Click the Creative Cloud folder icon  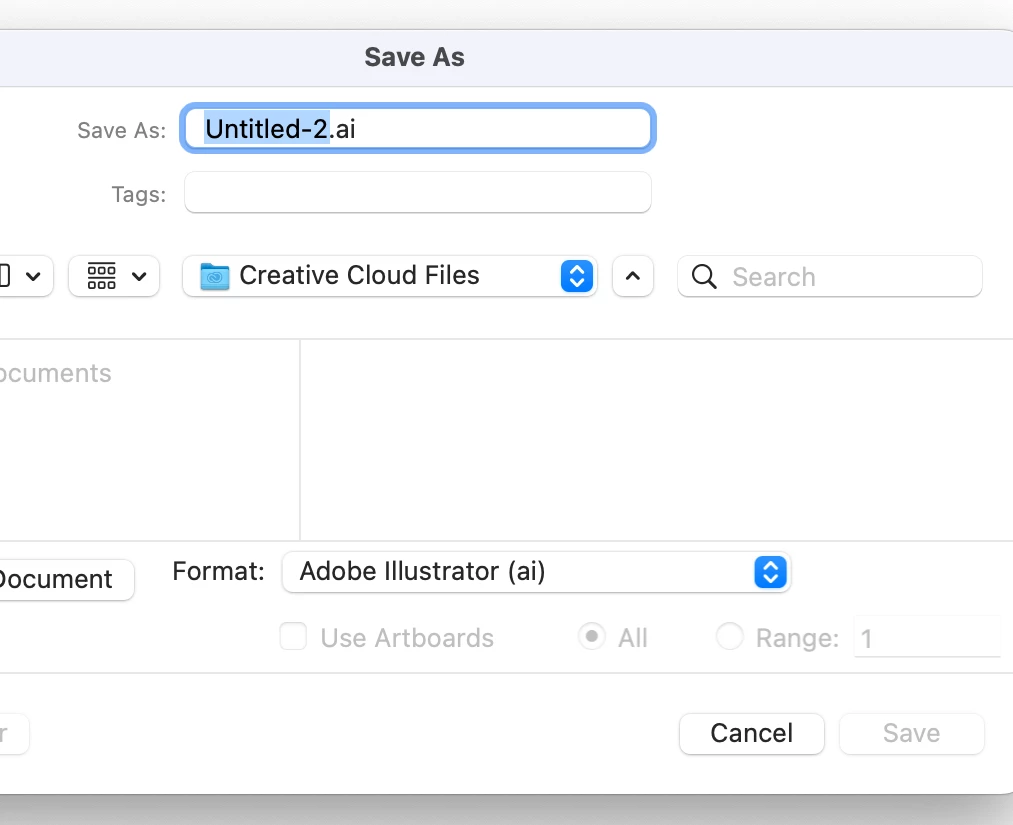tap(215, 276)
